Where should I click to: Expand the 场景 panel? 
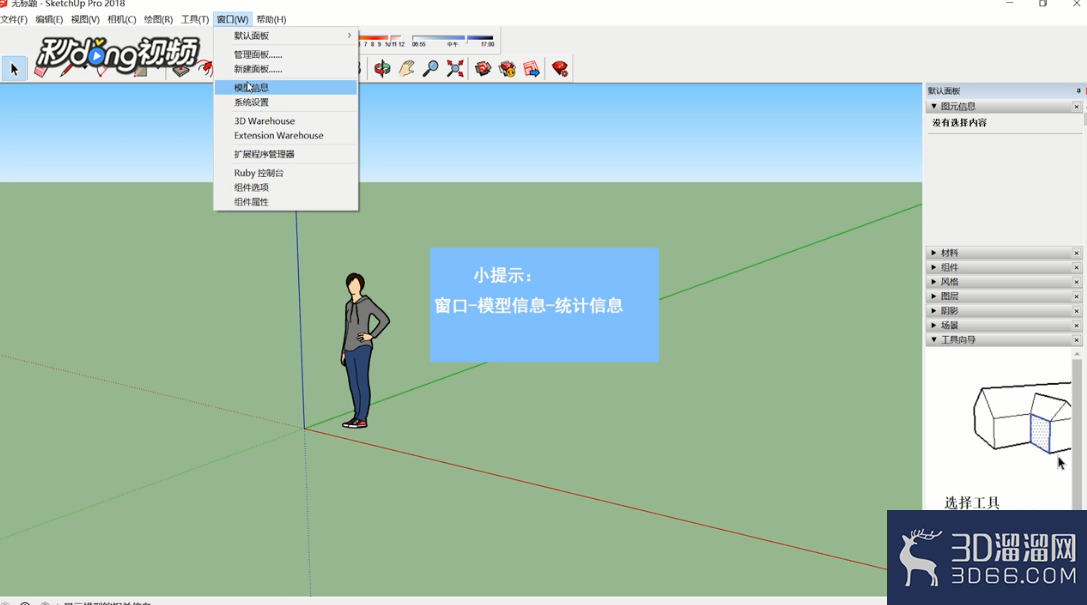[934, 326]
